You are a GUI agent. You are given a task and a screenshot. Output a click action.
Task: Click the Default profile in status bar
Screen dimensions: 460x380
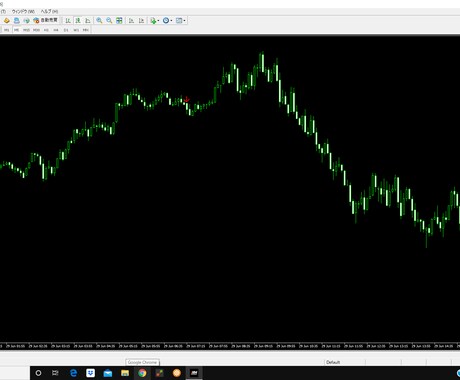point(333,362)
